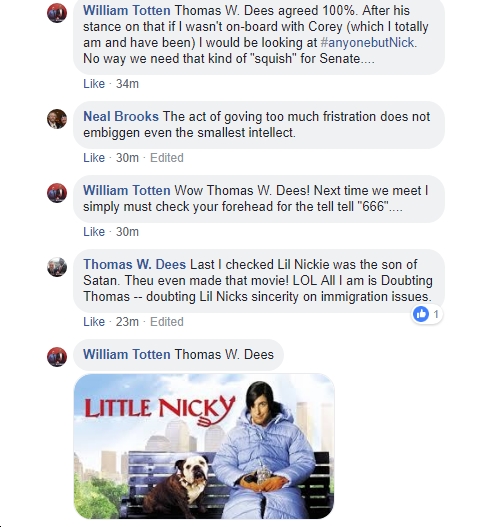This screenshot has height=527, width=483.
Task: View the reaction count of 1
Action: point(436,314)
